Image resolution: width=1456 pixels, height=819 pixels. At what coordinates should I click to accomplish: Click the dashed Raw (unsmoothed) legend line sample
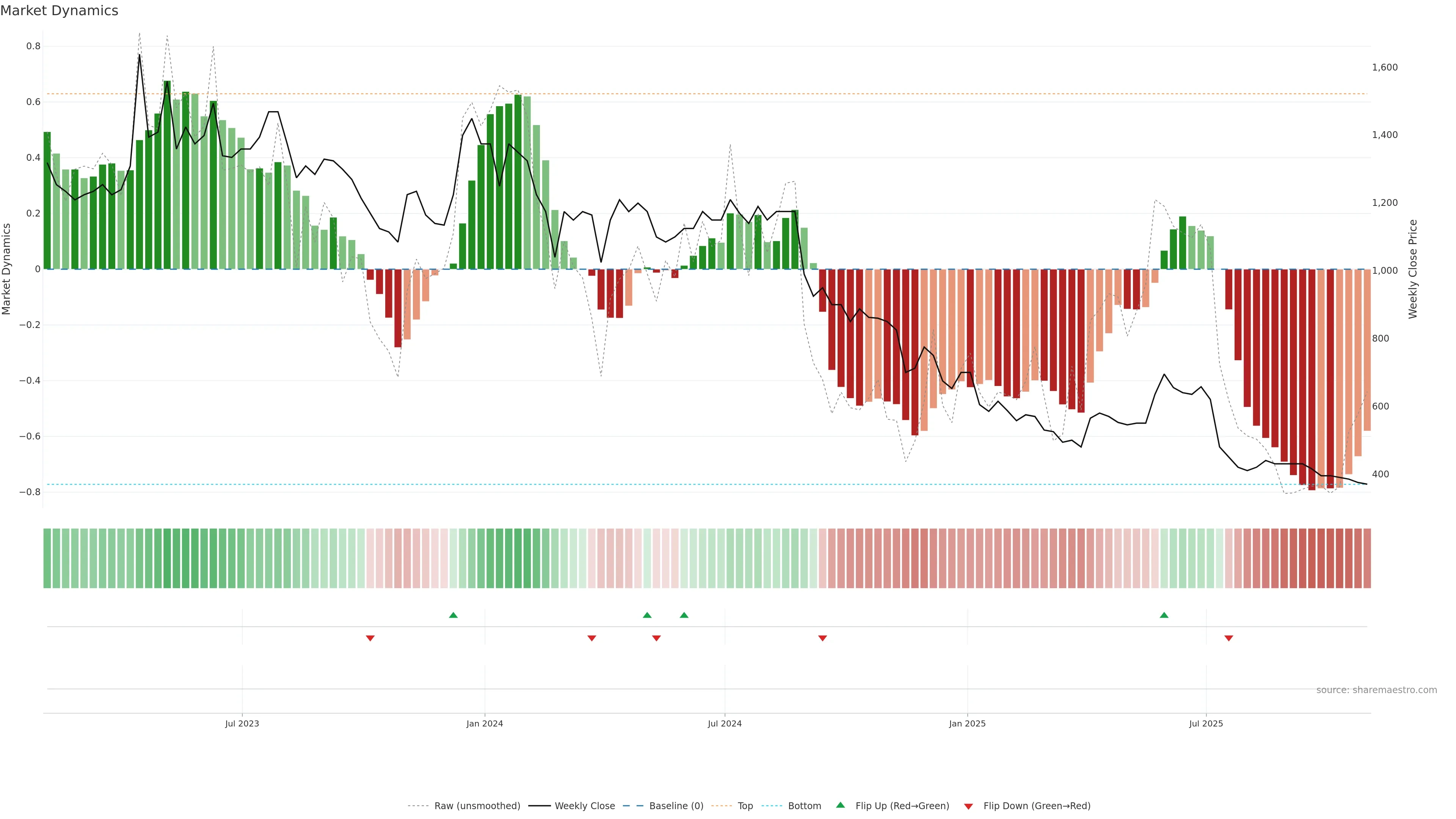point(418,806)
